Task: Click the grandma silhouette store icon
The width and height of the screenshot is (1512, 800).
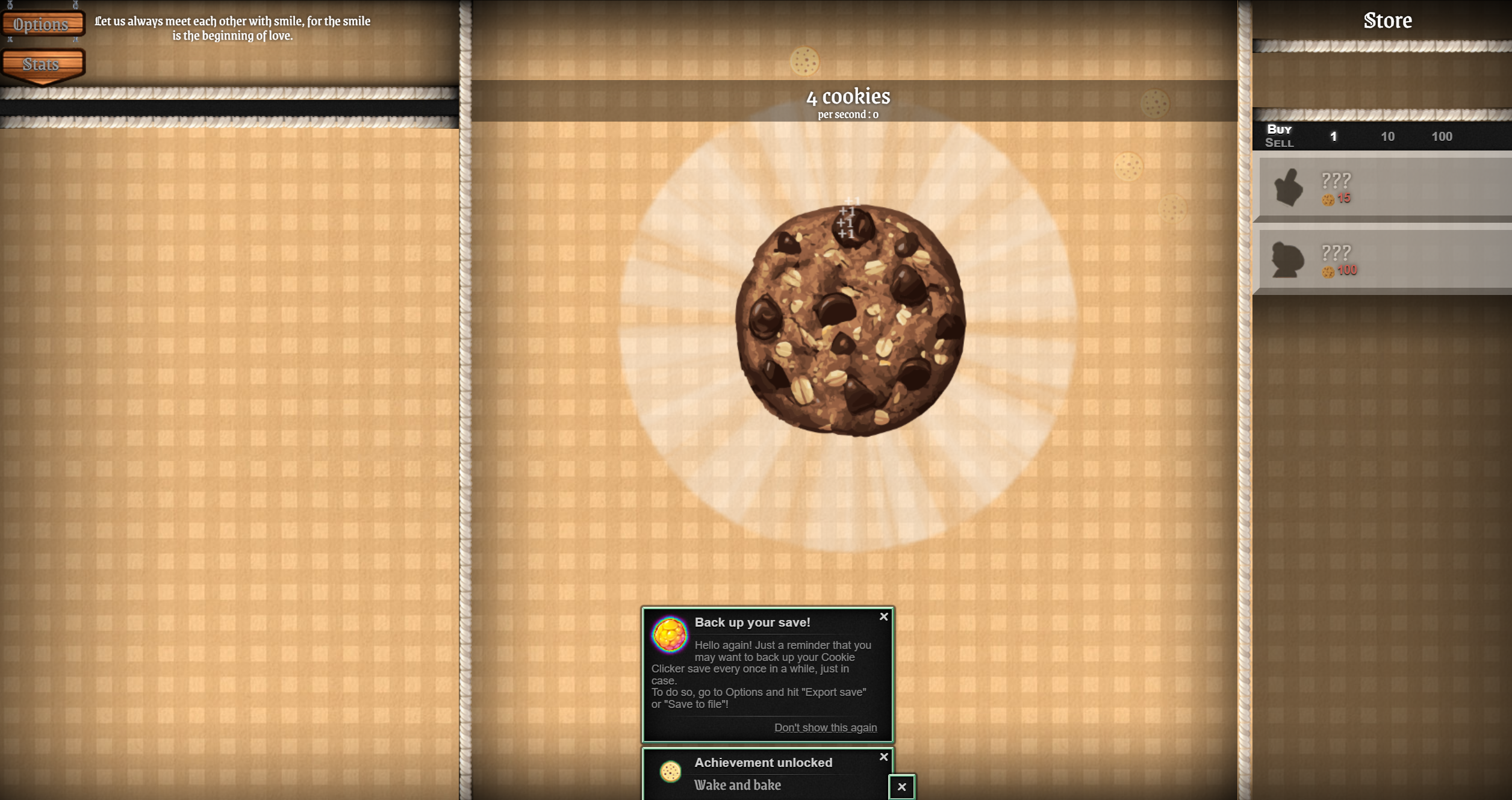Action: [x=1287, y=260]
